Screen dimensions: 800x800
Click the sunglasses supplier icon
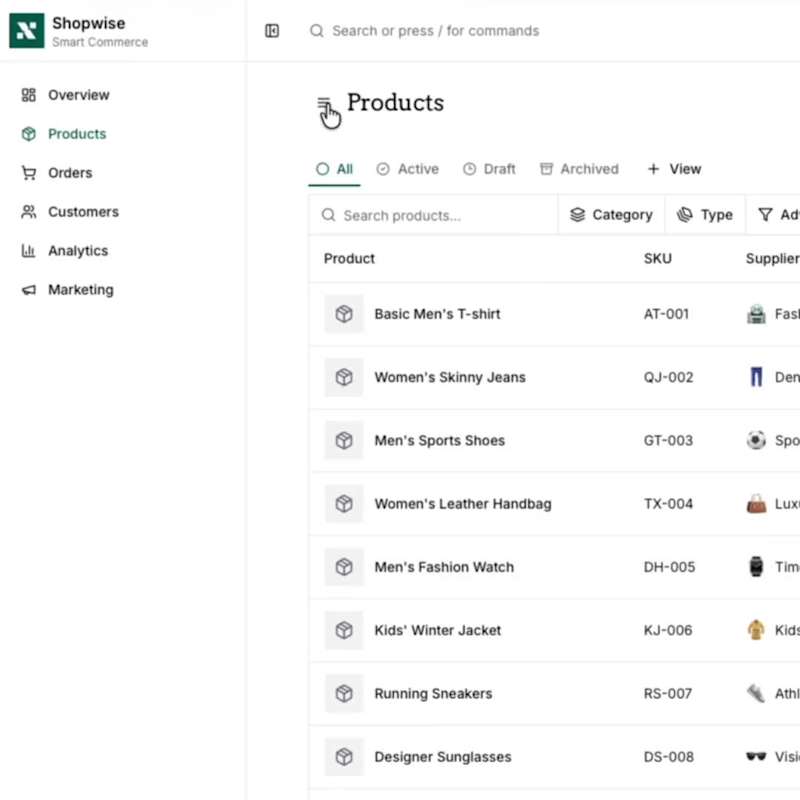point(756,757)
